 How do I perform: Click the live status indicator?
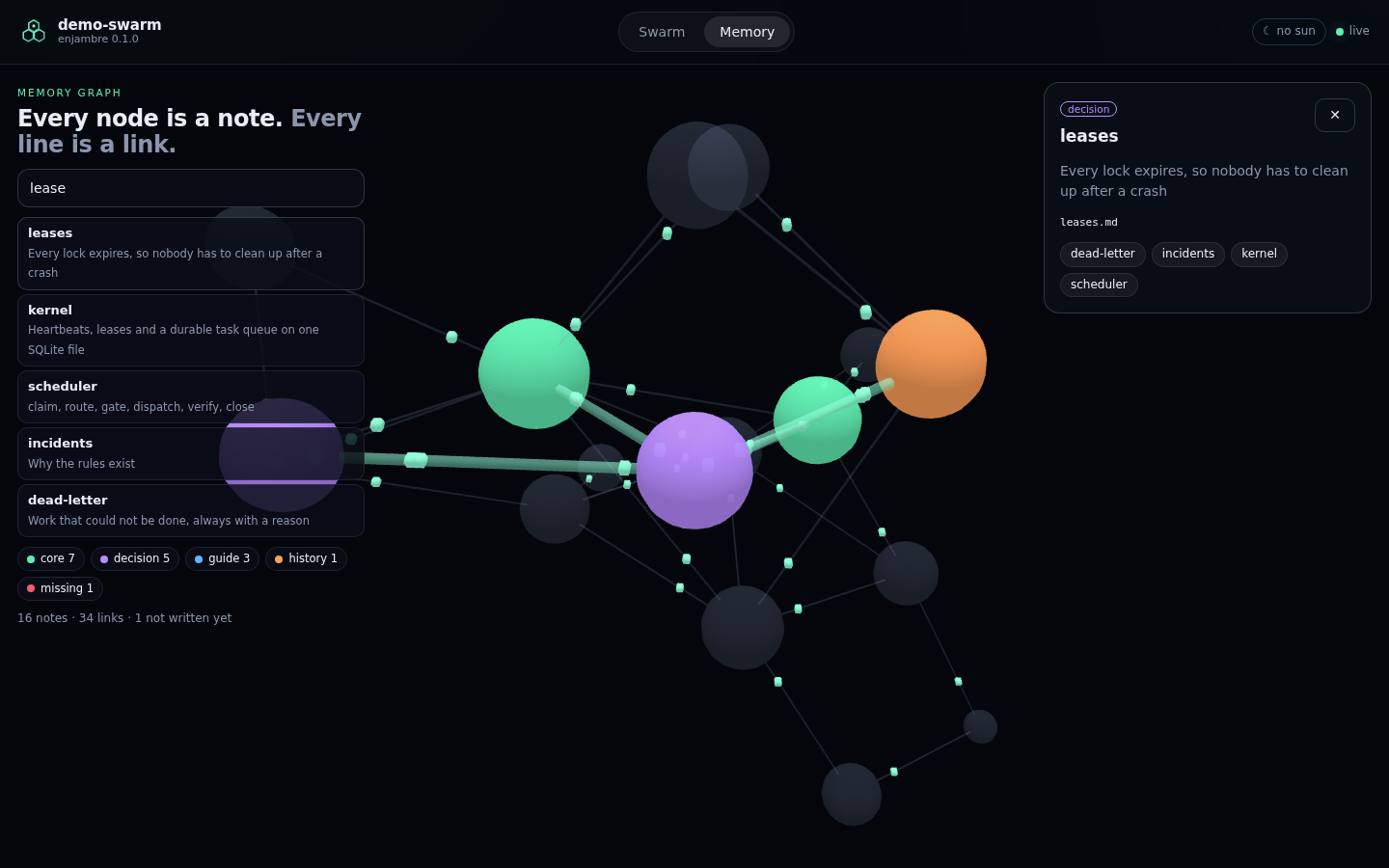[x=1352, y=31]
